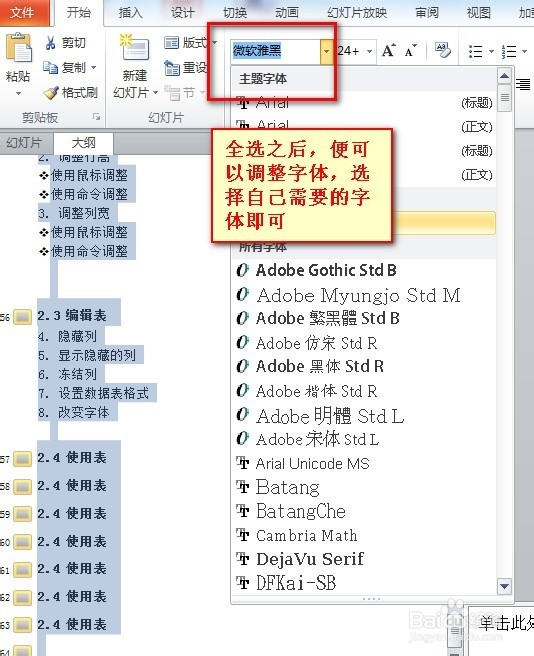Click the Paste clipboard icon

click(18, 47)
